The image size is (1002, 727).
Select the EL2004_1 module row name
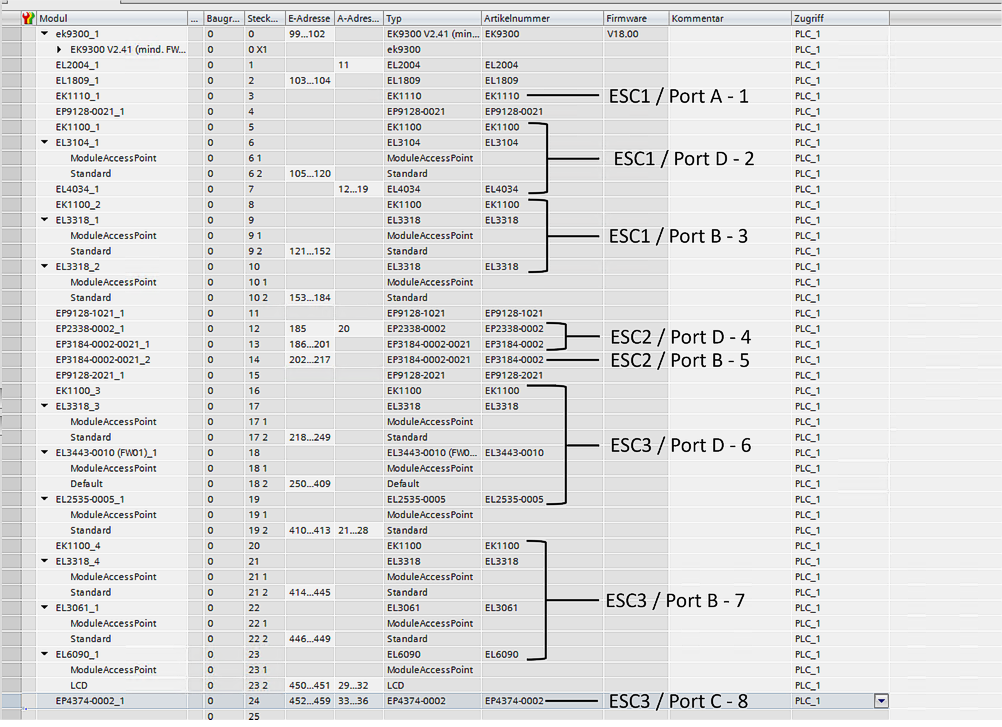tap(77, 65)
